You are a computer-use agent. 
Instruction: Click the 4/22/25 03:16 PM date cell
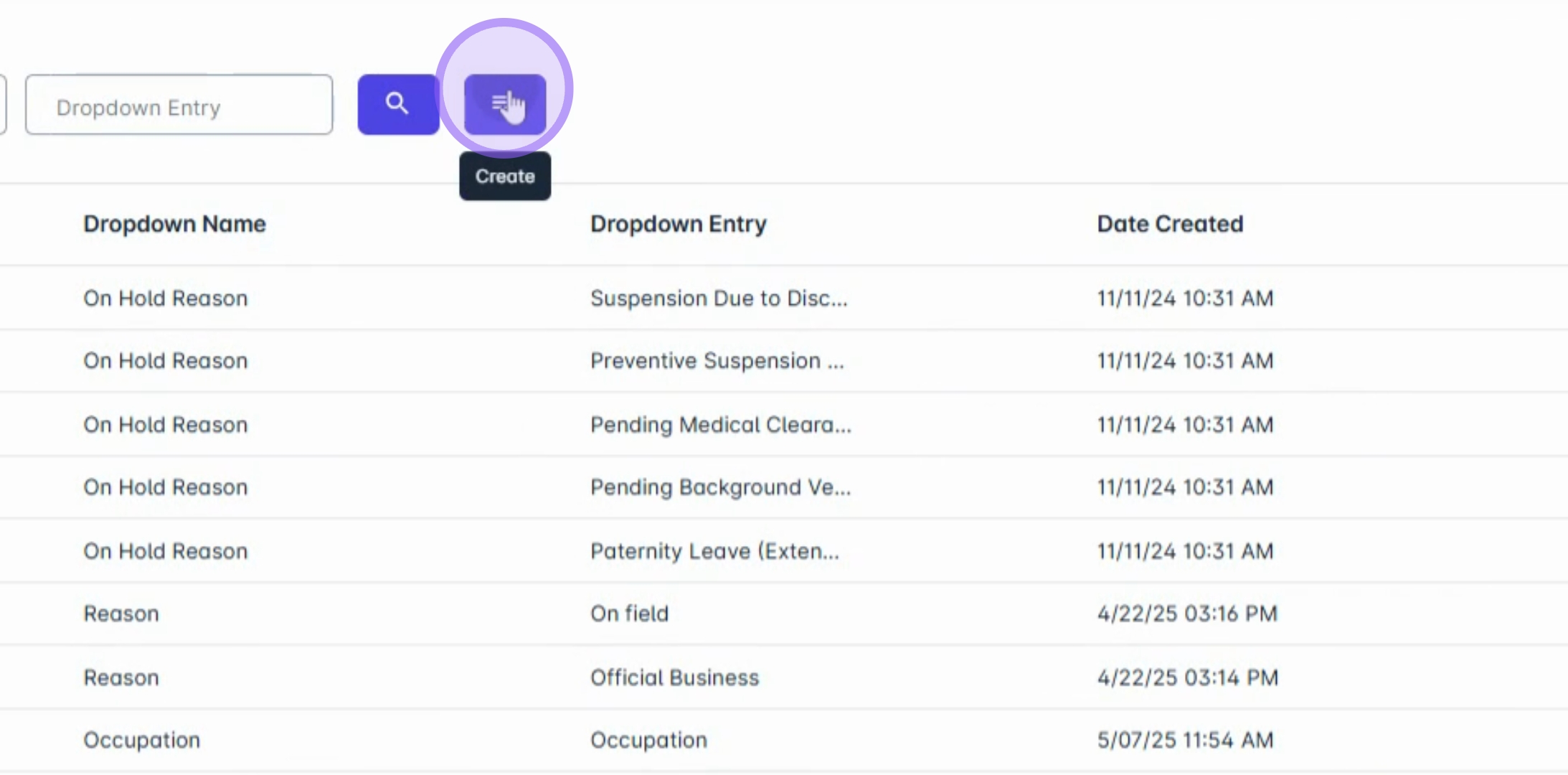1187,614
